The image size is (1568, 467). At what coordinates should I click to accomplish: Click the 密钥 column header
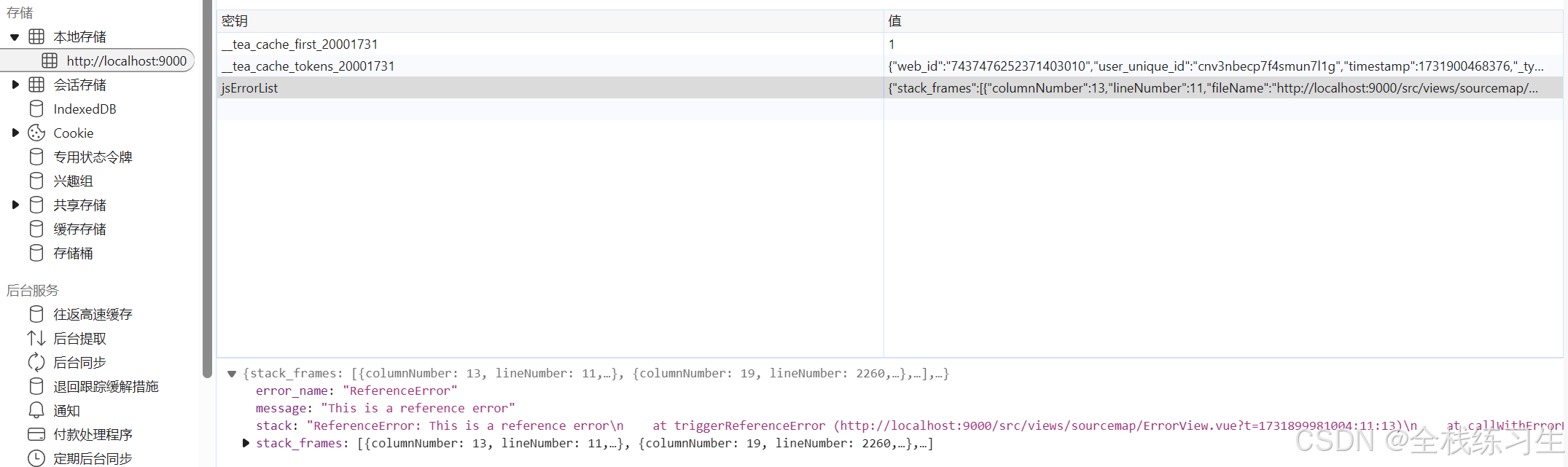[x=235, y=21]
